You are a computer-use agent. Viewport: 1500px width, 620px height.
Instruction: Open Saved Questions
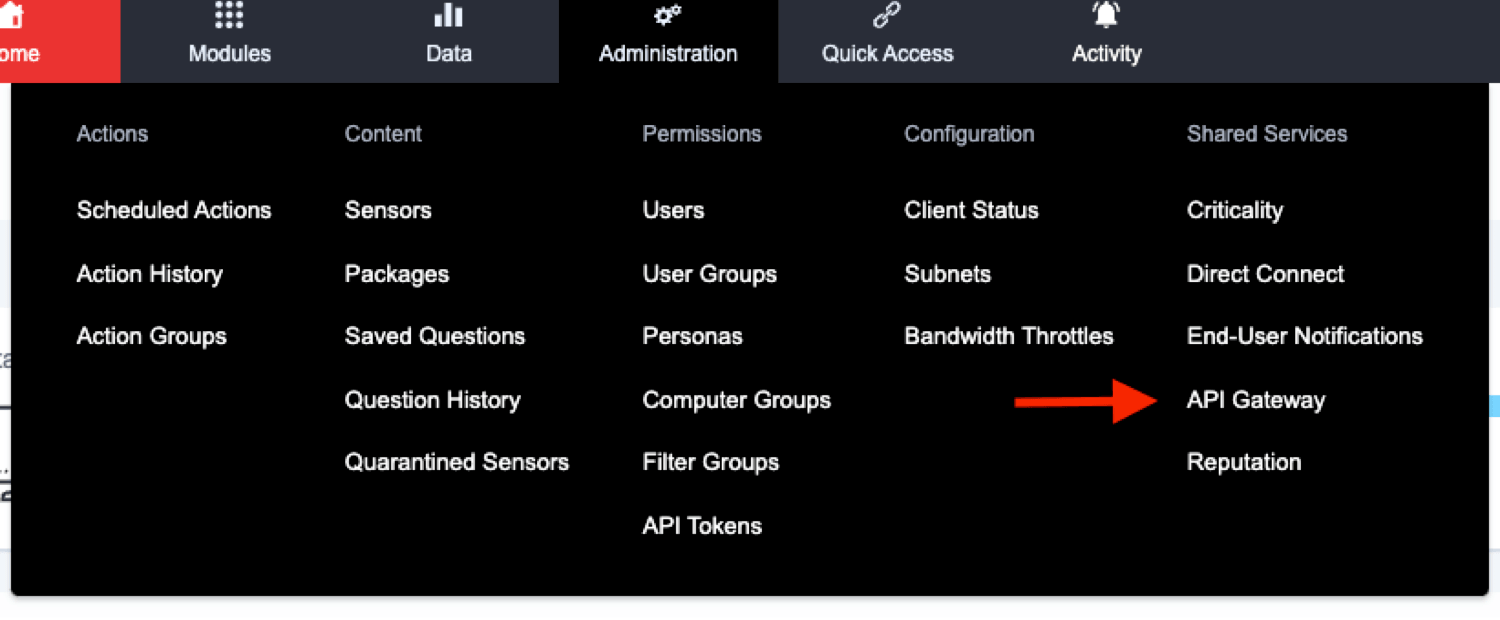coord(435,336)
